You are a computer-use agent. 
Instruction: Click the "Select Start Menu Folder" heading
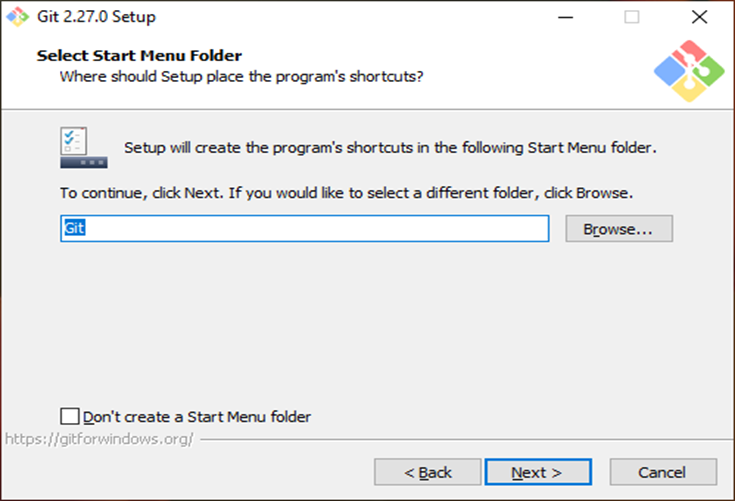point(139,56)
